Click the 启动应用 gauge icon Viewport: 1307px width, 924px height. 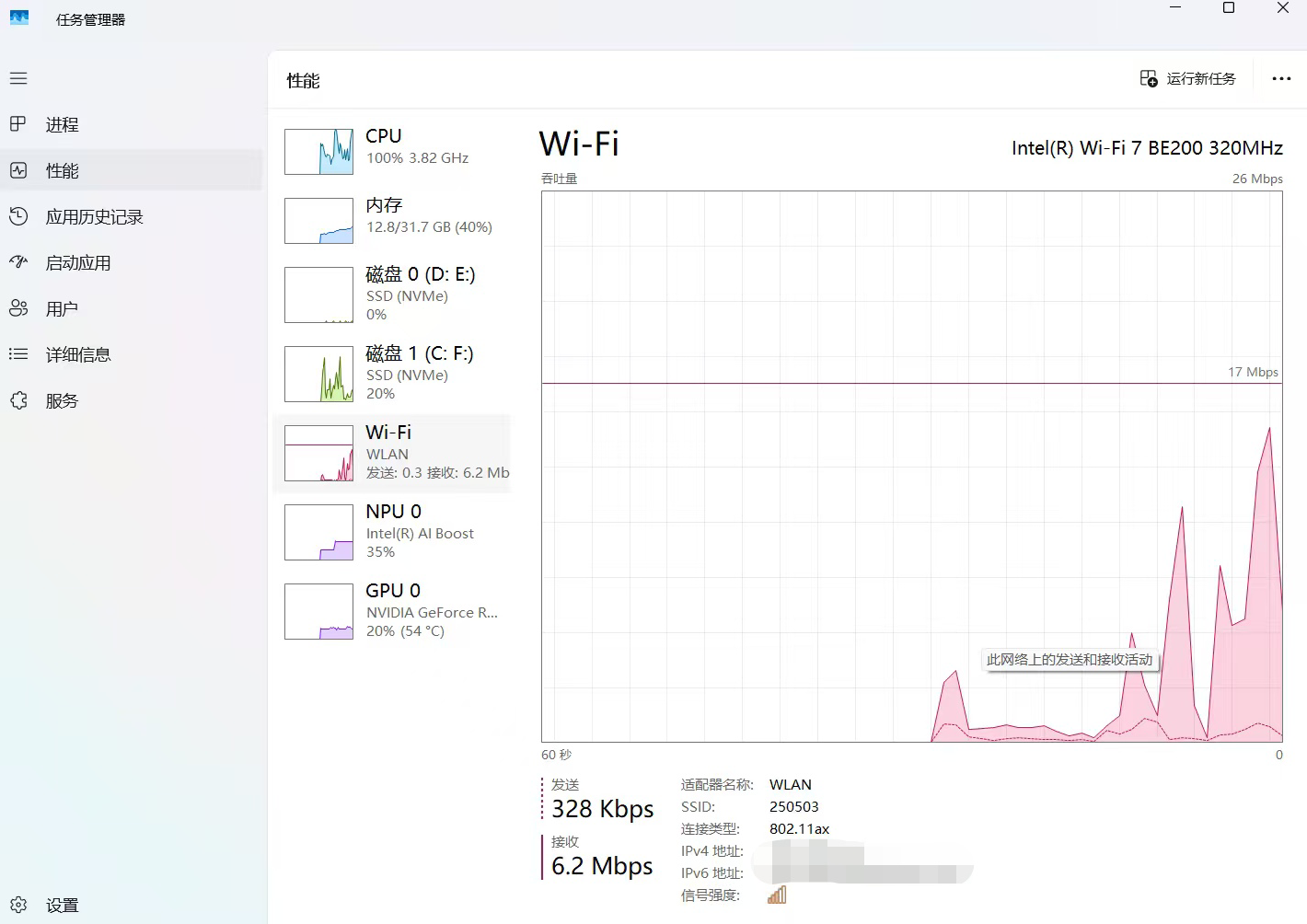pyautogui.click(x=18, y=262)
